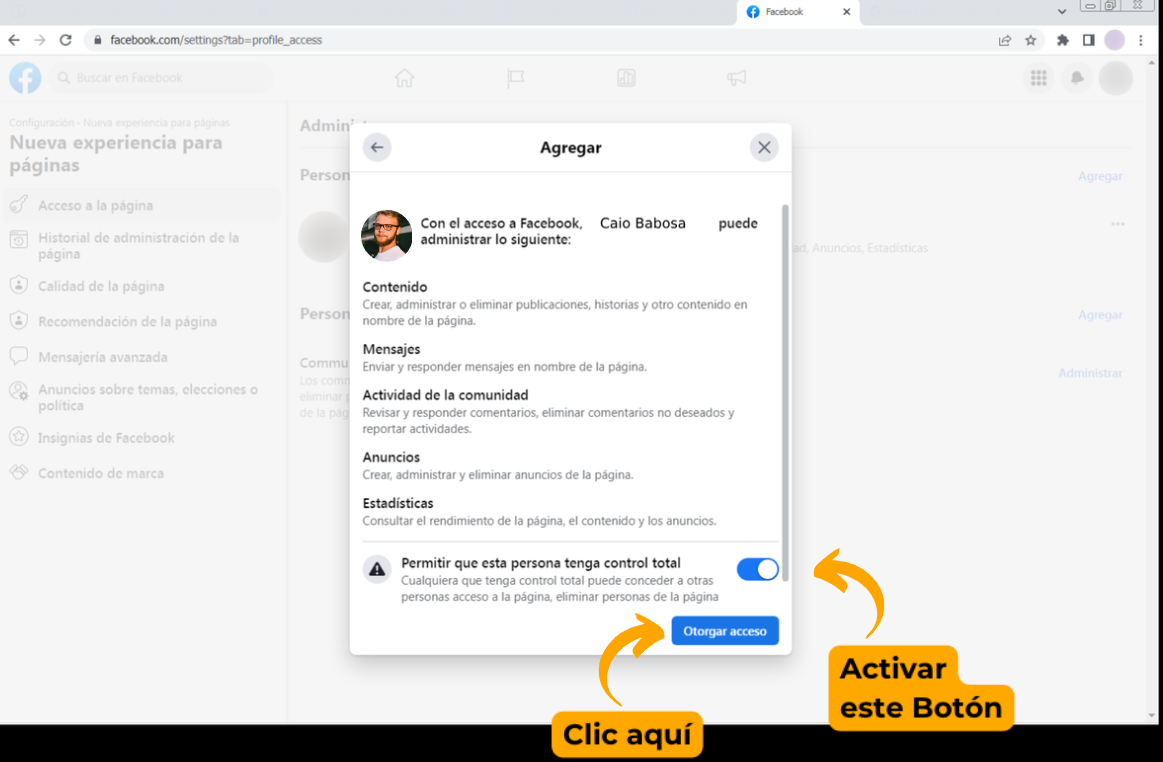Open Chrome three-dot menu

point(1141,40)
